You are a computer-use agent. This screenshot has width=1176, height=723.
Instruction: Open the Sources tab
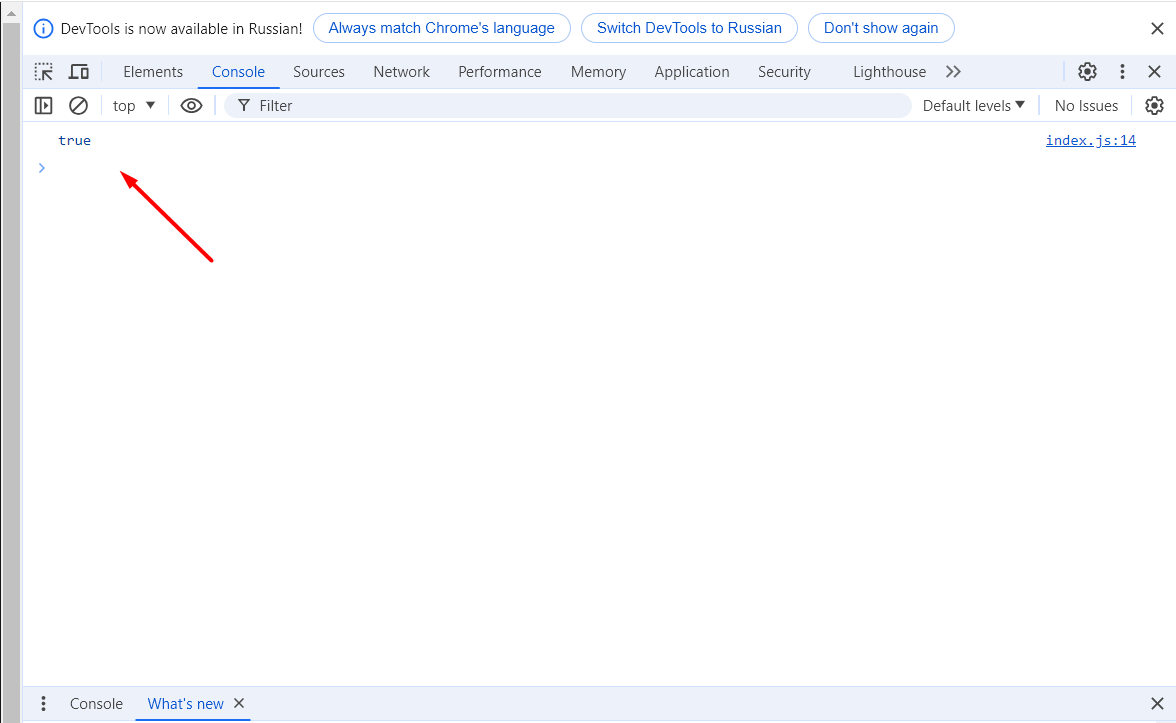click(319, 72)
